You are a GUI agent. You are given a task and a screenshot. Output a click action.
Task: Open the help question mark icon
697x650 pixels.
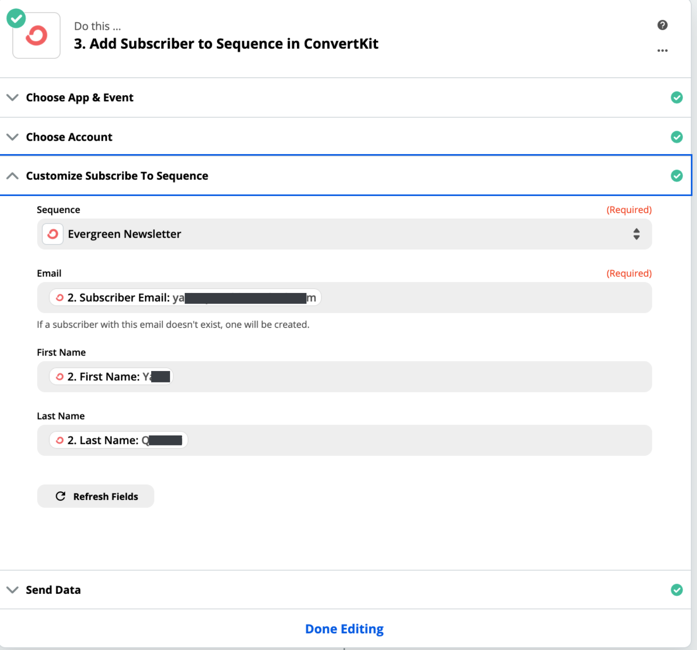662,25
